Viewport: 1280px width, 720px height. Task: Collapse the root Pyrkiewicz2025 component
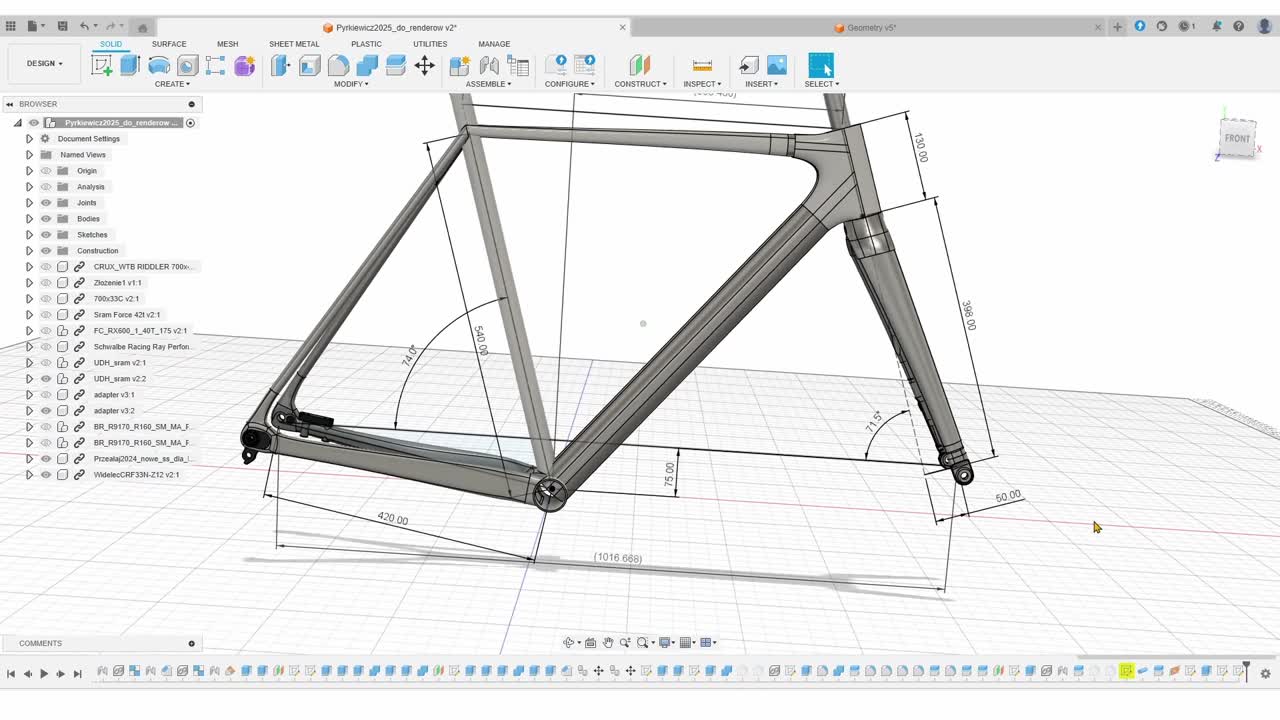[x=17, y=123]
